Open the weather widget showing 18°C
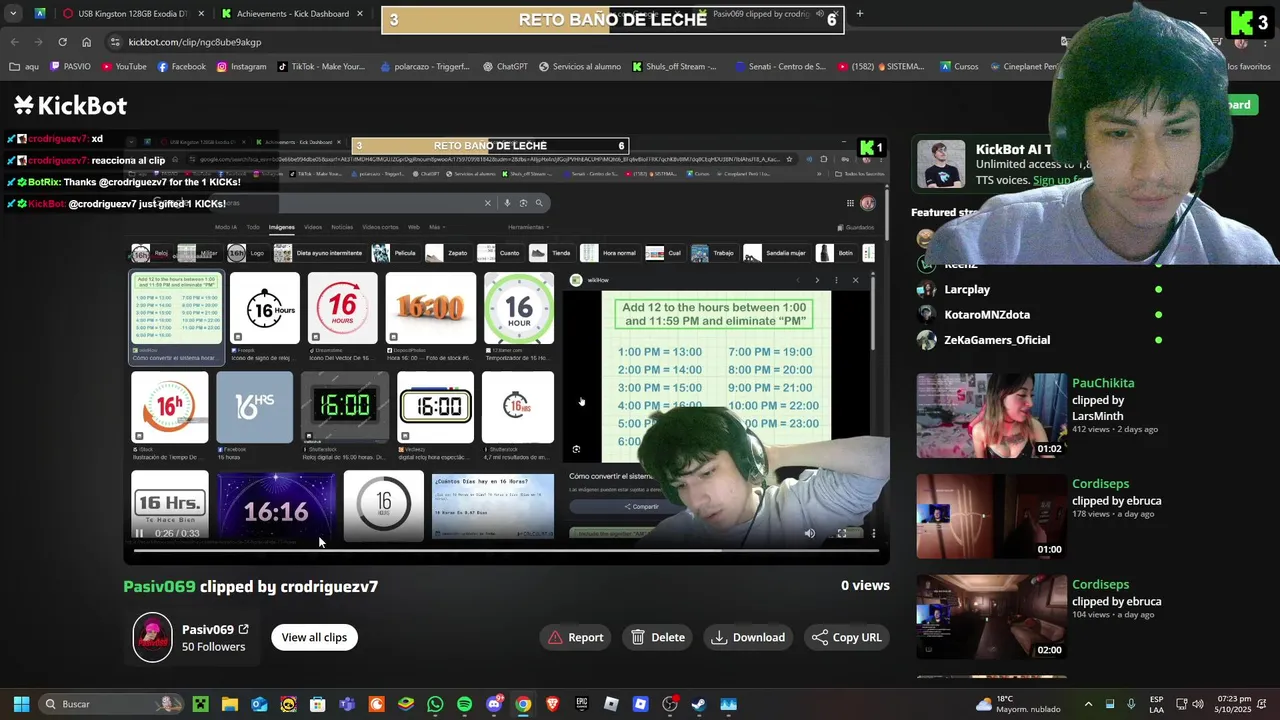This screenshot has width=1280, height=720. pos(1018,704)
